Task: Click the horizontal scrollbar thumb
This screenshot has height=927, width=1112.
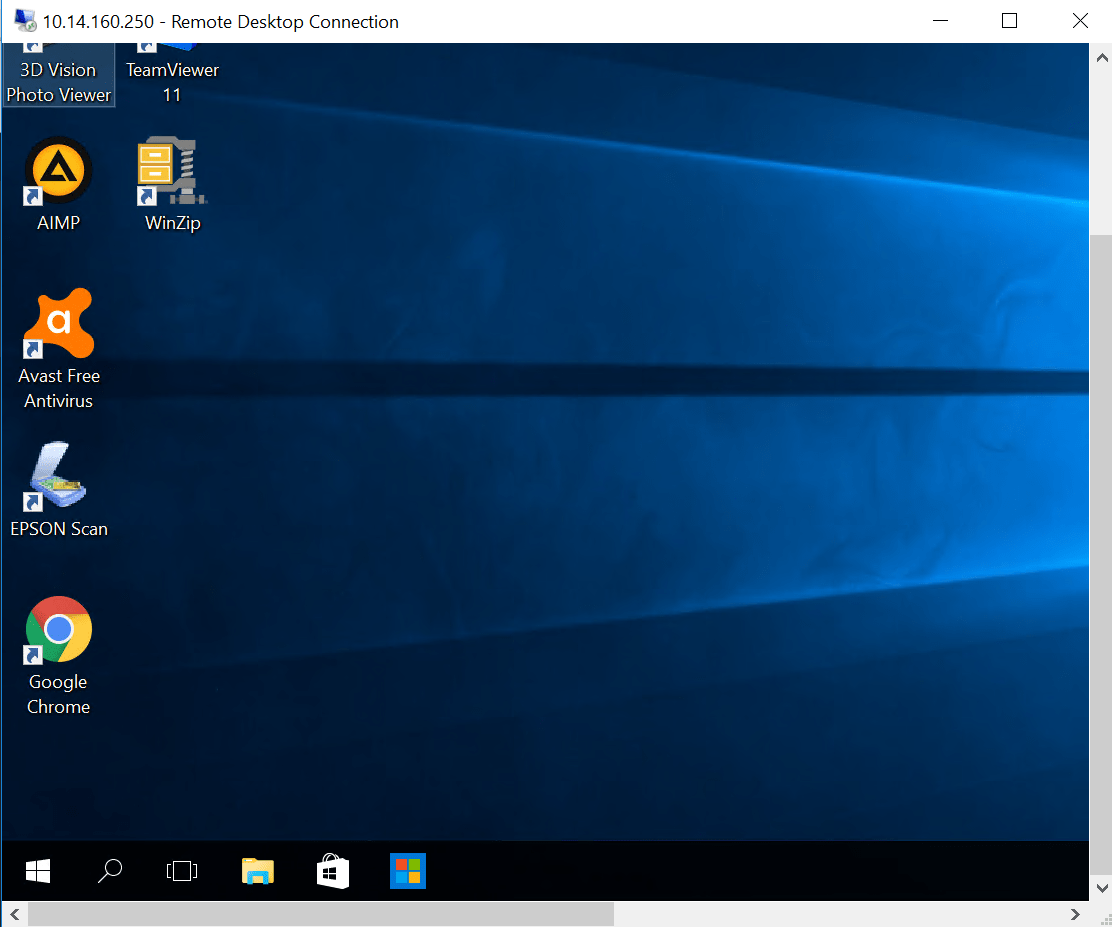Action: coord(321,914)
